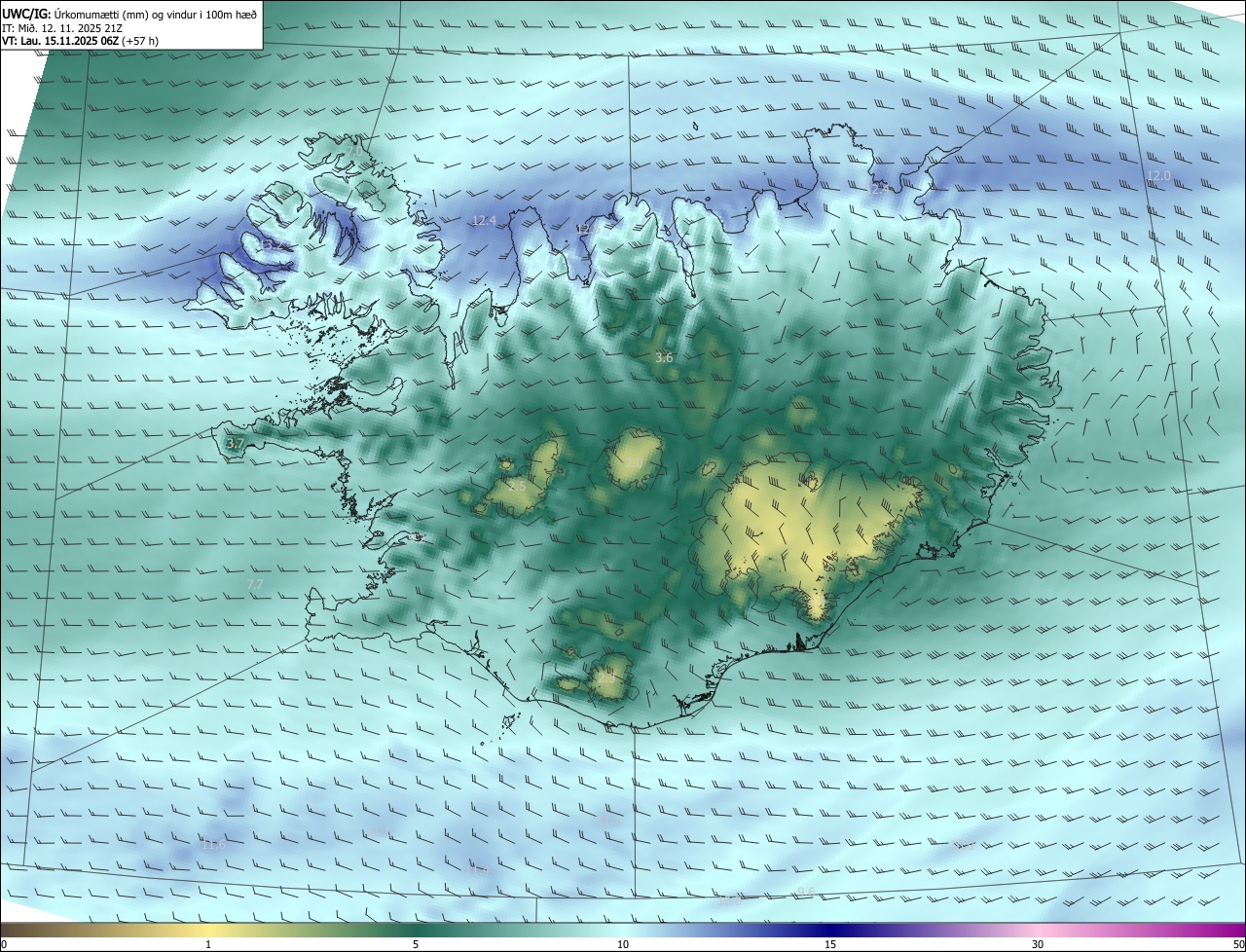Click the yellow band of the color scale
This screenshot has height=952, width=1246.
click(x=208, y=931)
